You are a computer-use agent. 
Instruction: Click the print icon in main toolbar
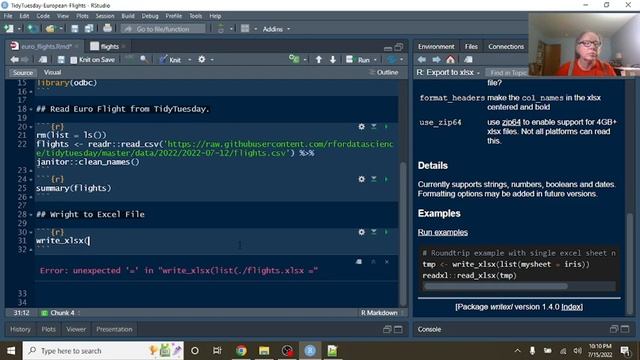107,29
